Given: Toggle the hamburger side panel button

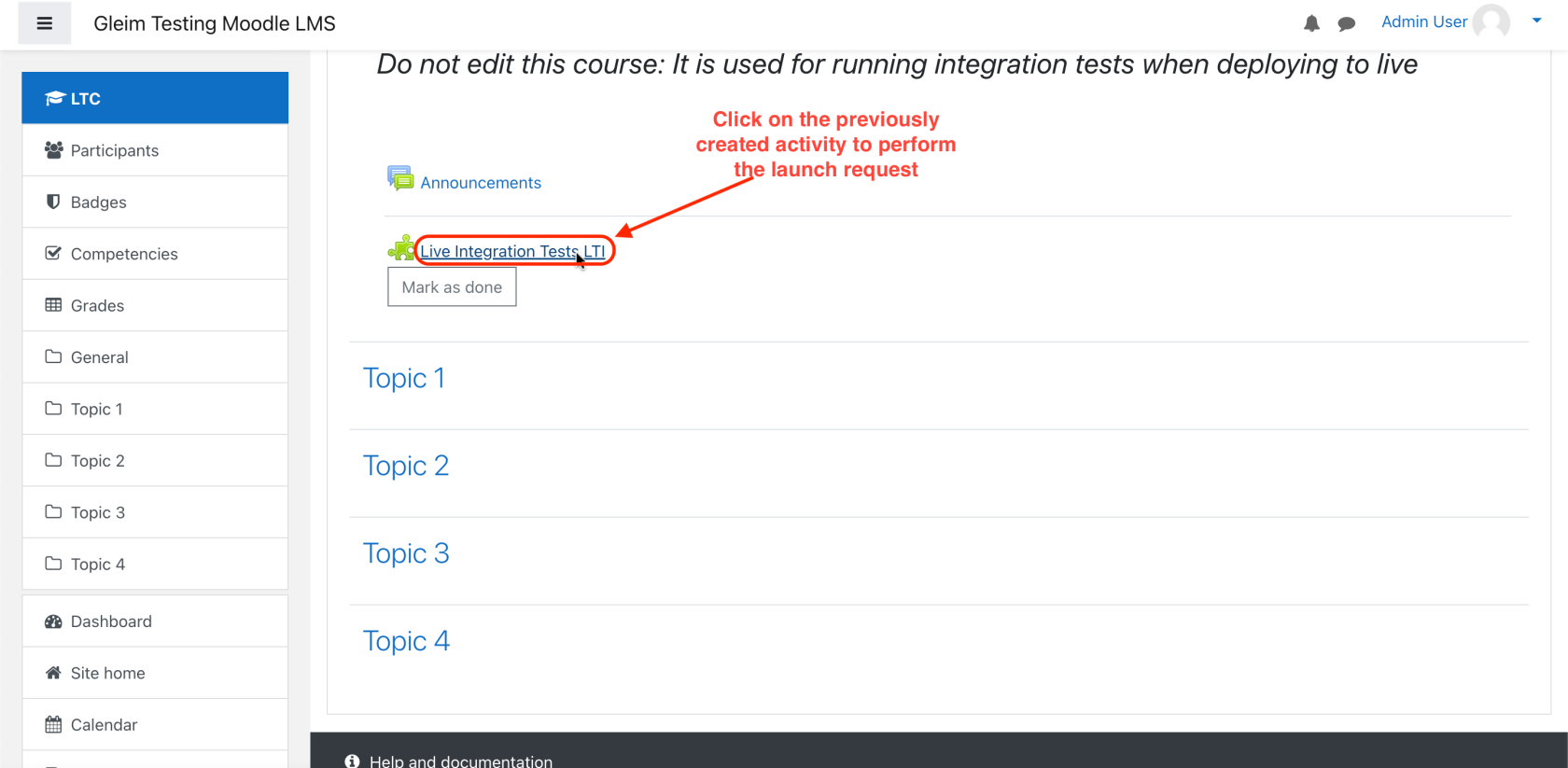Looking at the screenshot, I should (x=44, y=23).
